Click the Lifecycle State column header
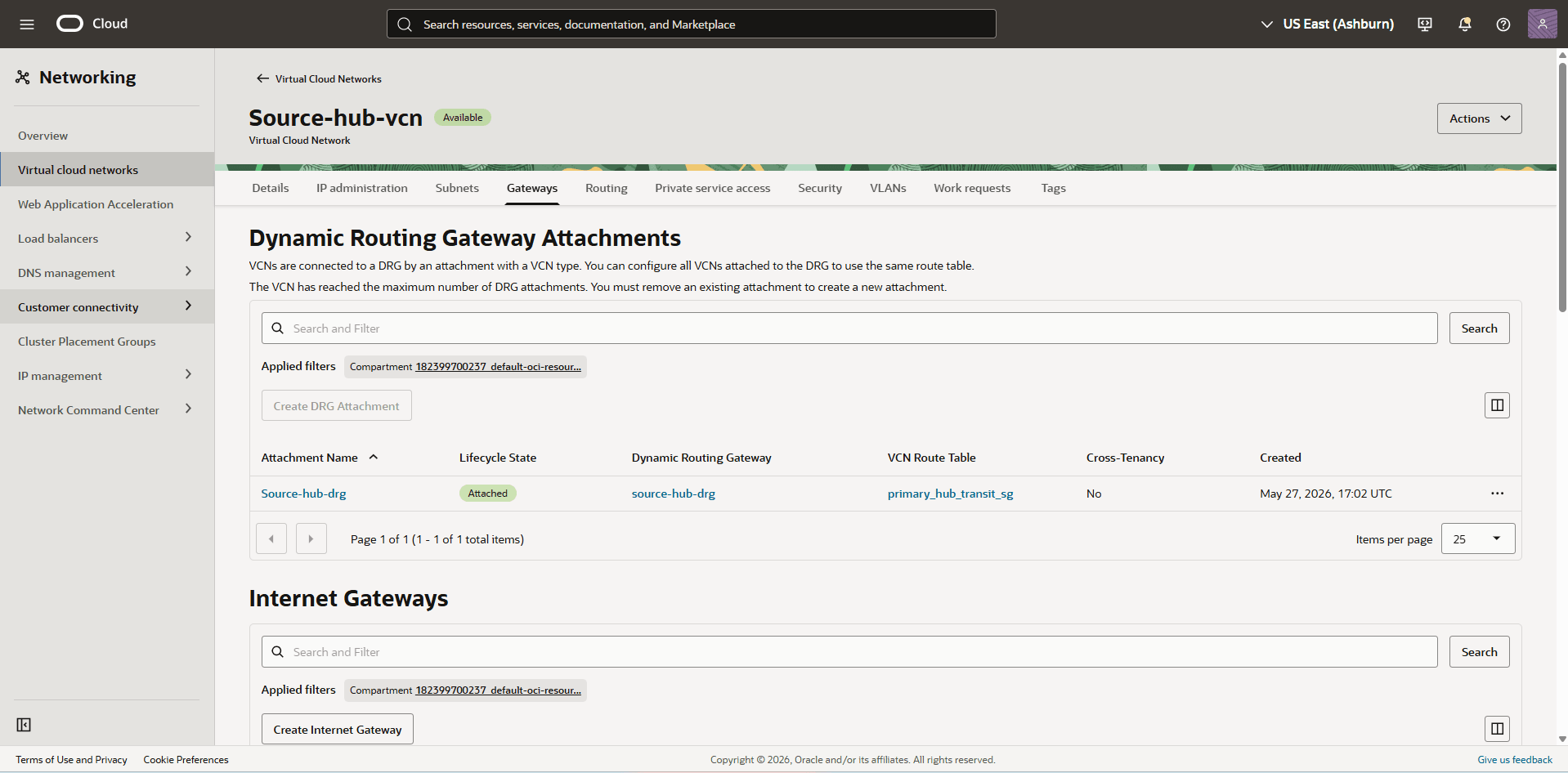 498,458
